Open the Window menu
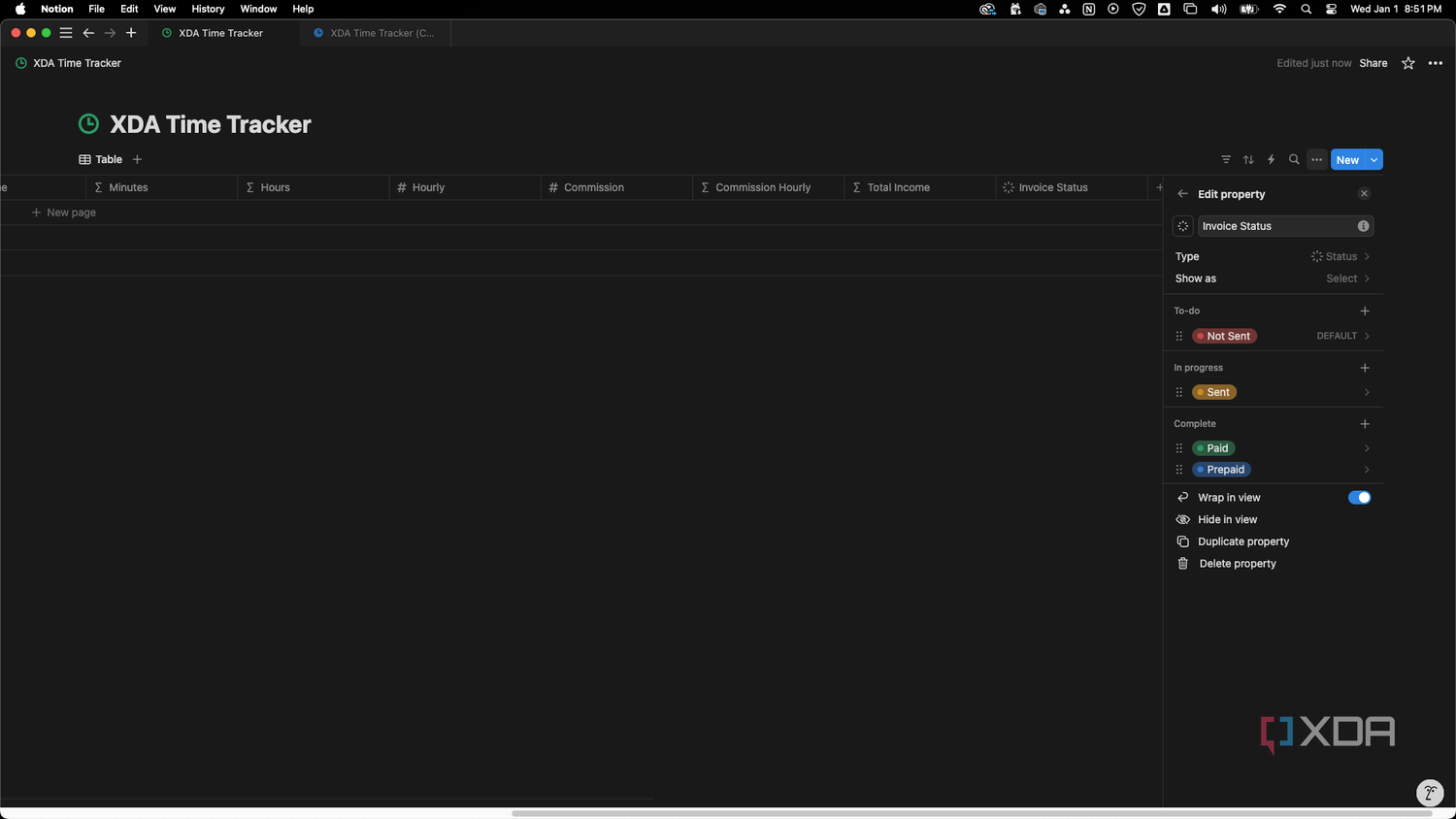This screenshot has height=819, width=1456. 258,9
